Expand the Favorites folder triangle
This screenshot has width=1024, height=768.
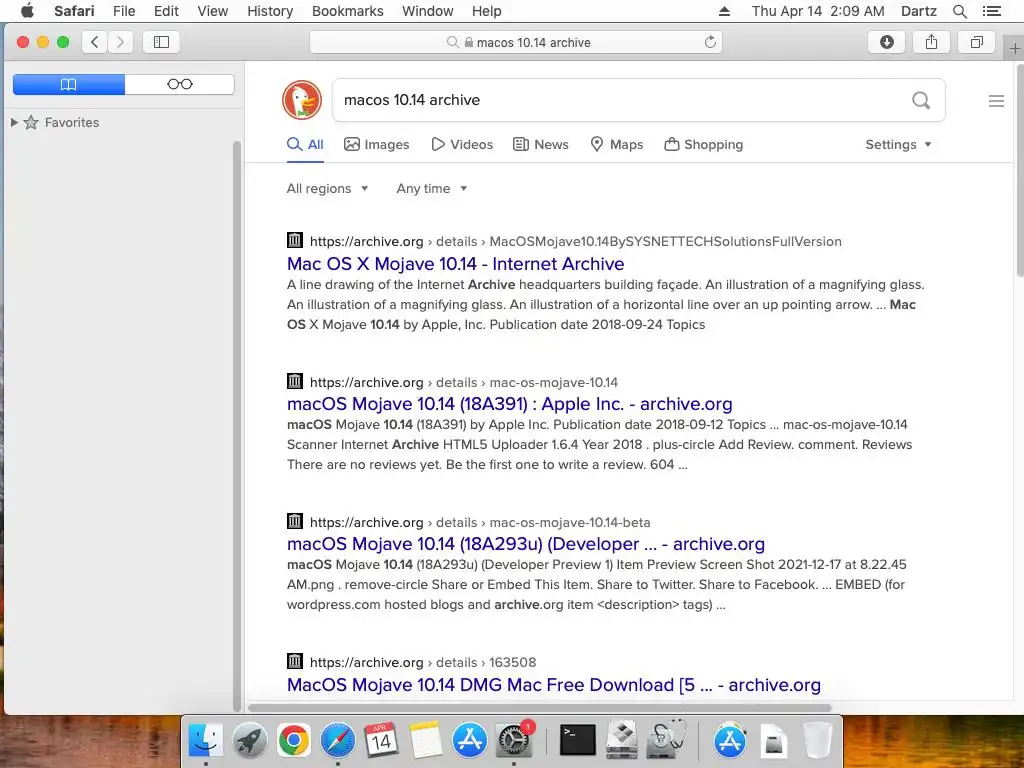(14, 122)
